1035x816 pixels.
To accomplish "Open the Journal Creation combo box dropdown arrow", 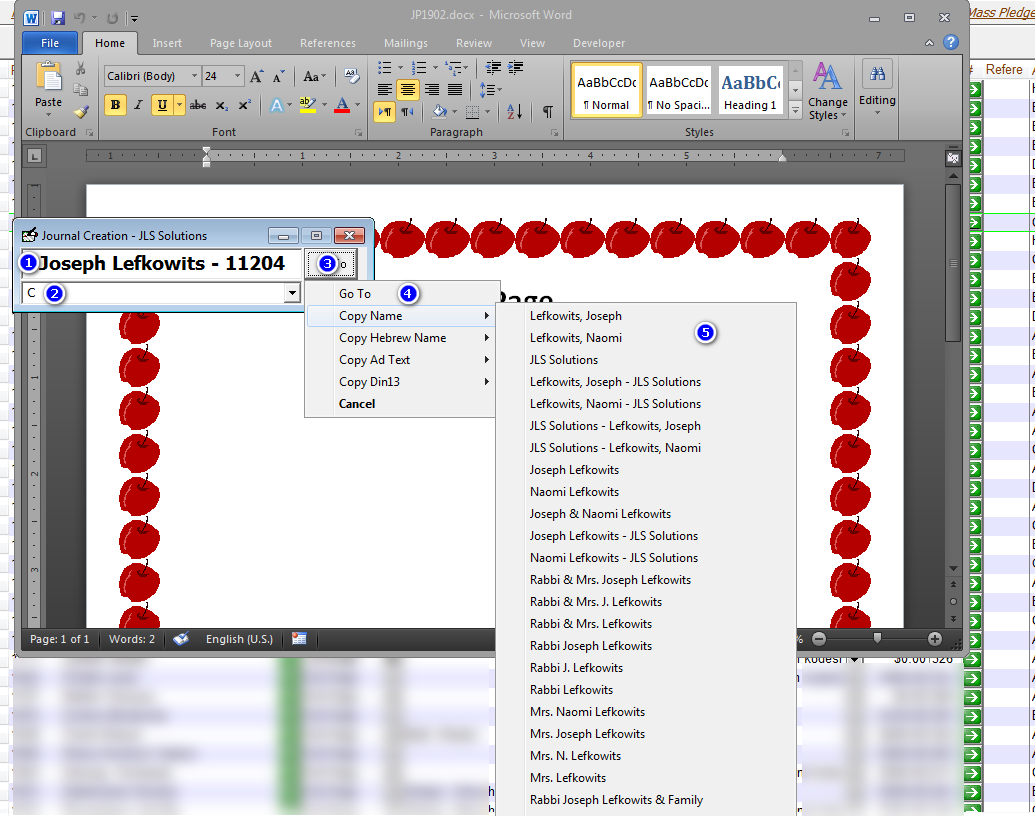I will pyautogui.click(x=292, y=293).
